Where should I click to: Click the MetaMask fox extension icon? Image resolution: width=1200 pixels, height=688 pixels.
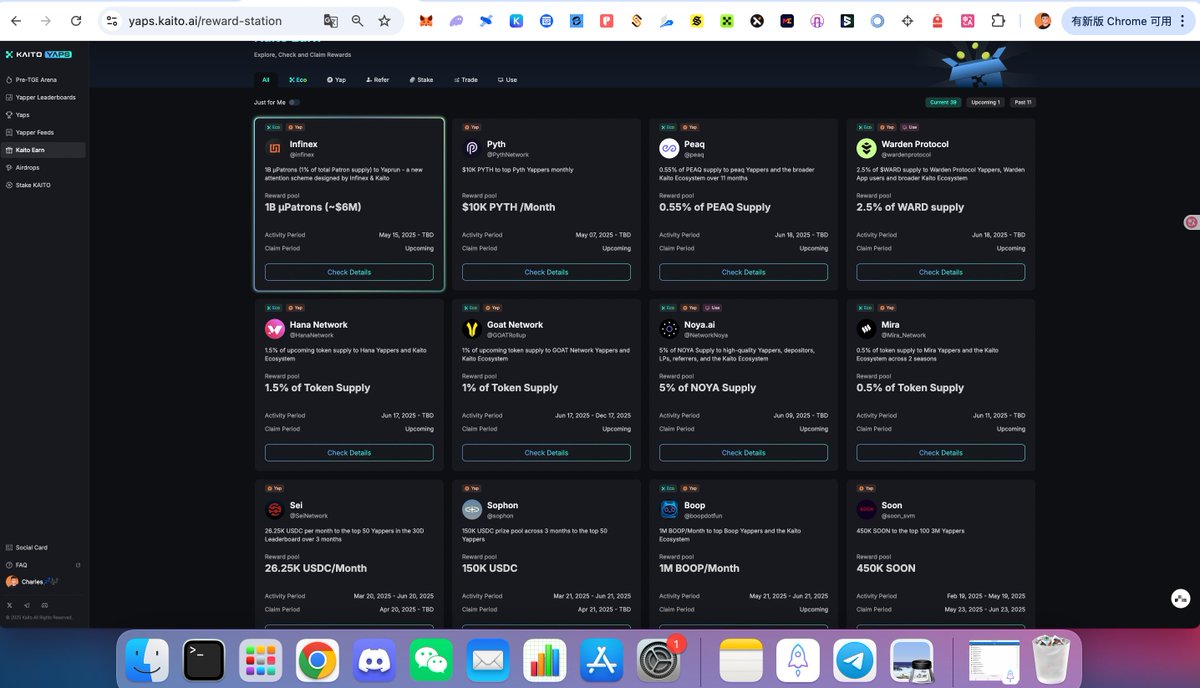(x=426, y=21)
